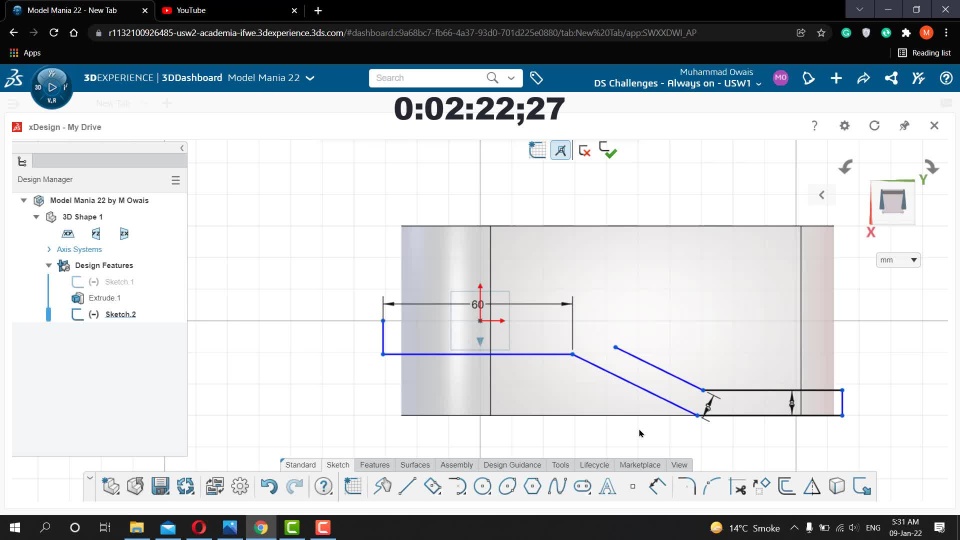Screen dimensions: 960x540
Task: Open File Explorer from the taskbar
Action: pos(137,527)
